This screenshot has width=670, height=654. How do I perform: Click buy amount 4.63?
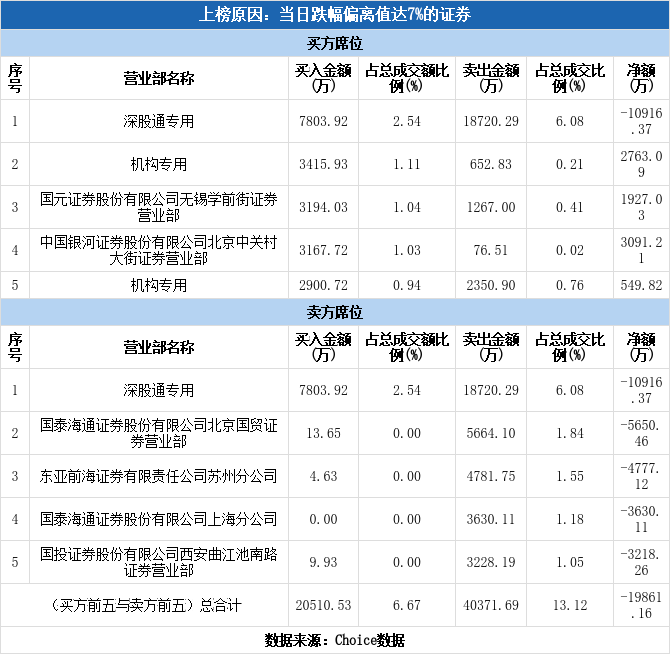pyautogui.click(x=323, y=476)
